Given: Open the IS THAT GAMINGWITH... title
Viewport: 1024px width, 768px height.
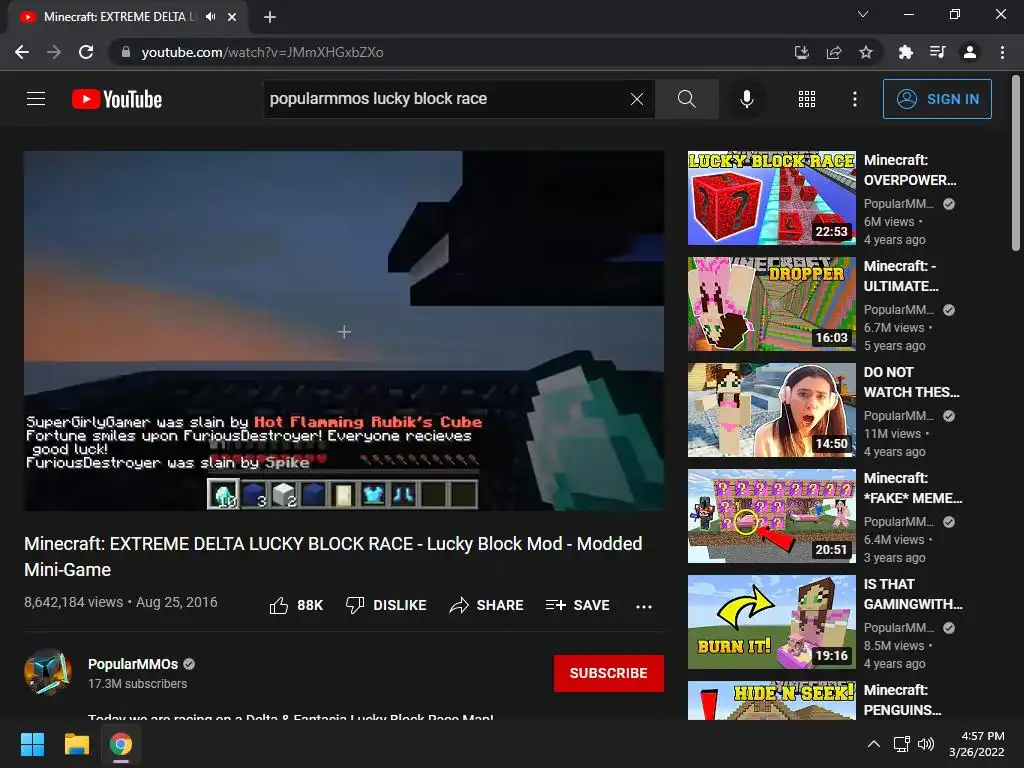Looking at the screenshot, I should pos(913,594).
